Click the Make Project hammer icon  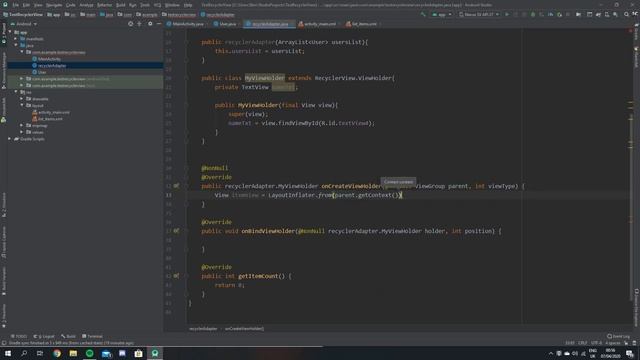423,14
